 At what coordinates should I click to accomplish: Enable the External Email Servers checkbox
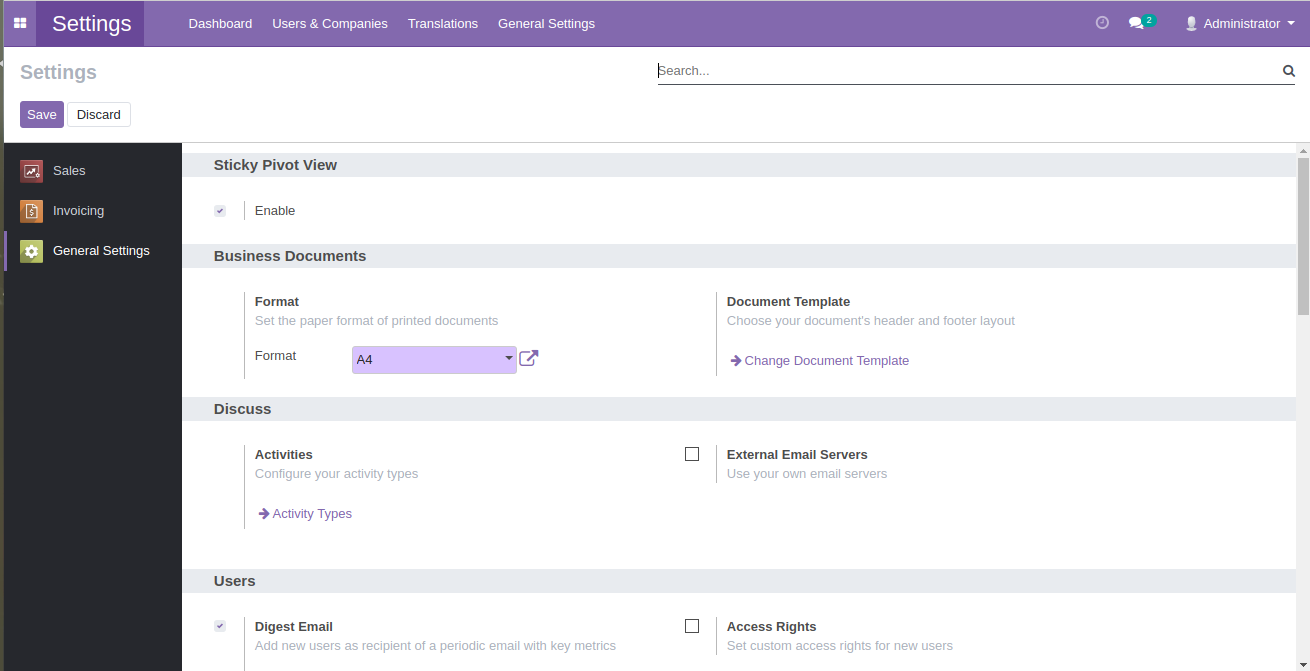pyautogui.click(x=692, y=454)
